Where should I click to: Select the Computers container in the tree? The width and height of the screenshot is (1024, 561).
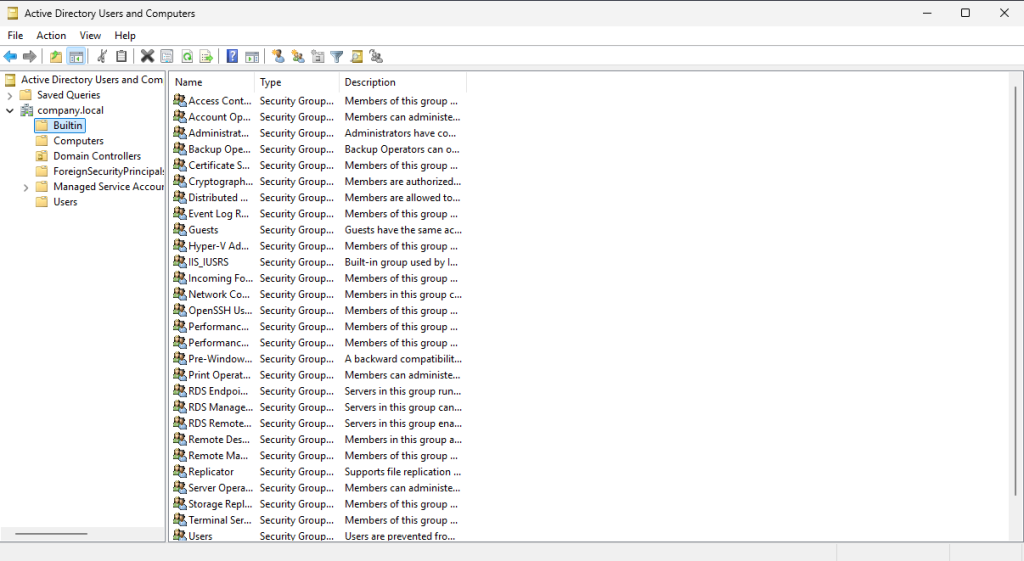point(78,140)
